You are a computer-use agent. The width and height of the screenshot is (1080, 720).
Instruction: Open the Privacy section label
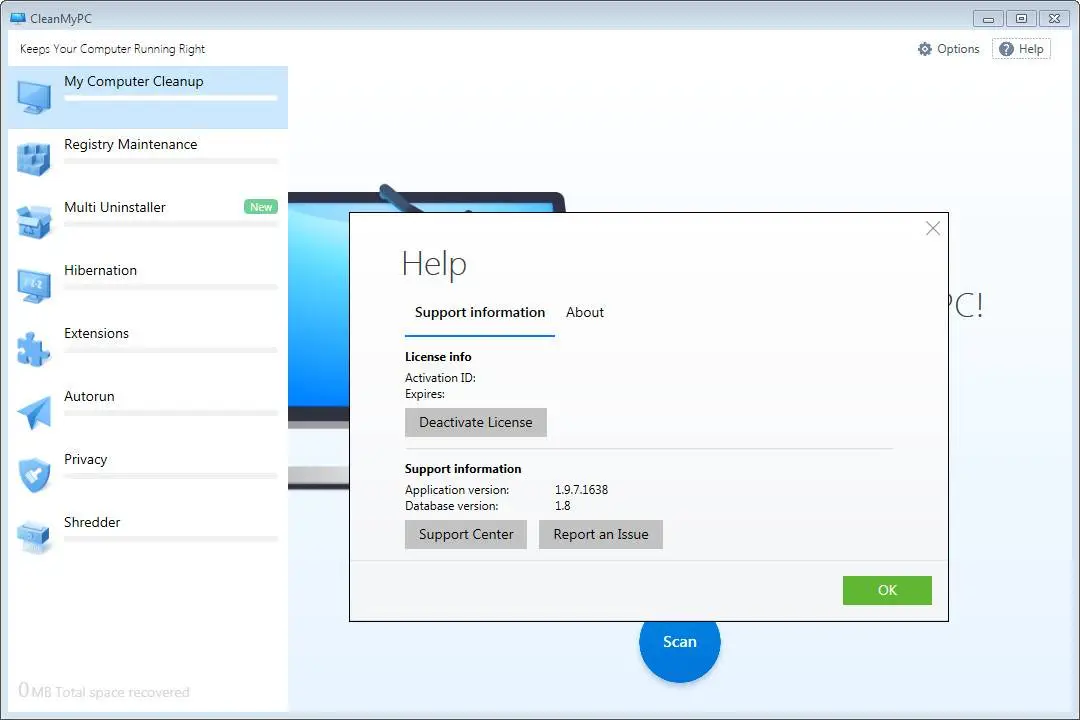coord(85,460)
